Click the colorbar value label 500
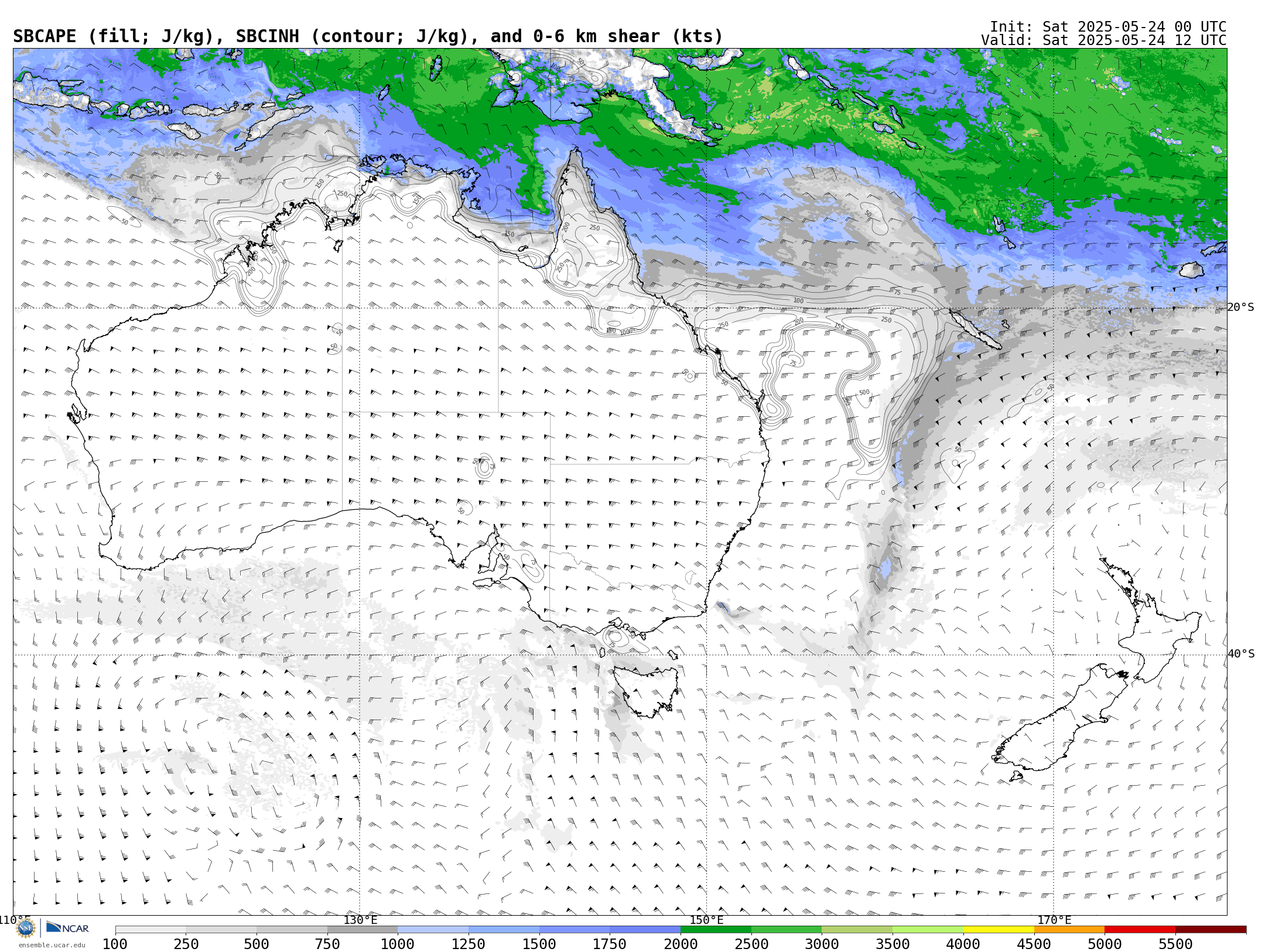 (257, 944)
